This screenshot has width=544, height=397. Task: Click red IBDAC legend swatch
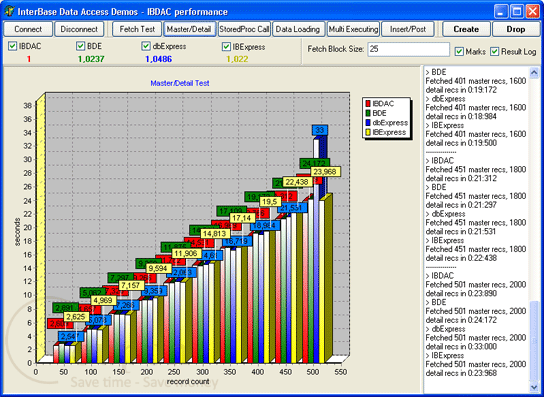coord(368,104)
